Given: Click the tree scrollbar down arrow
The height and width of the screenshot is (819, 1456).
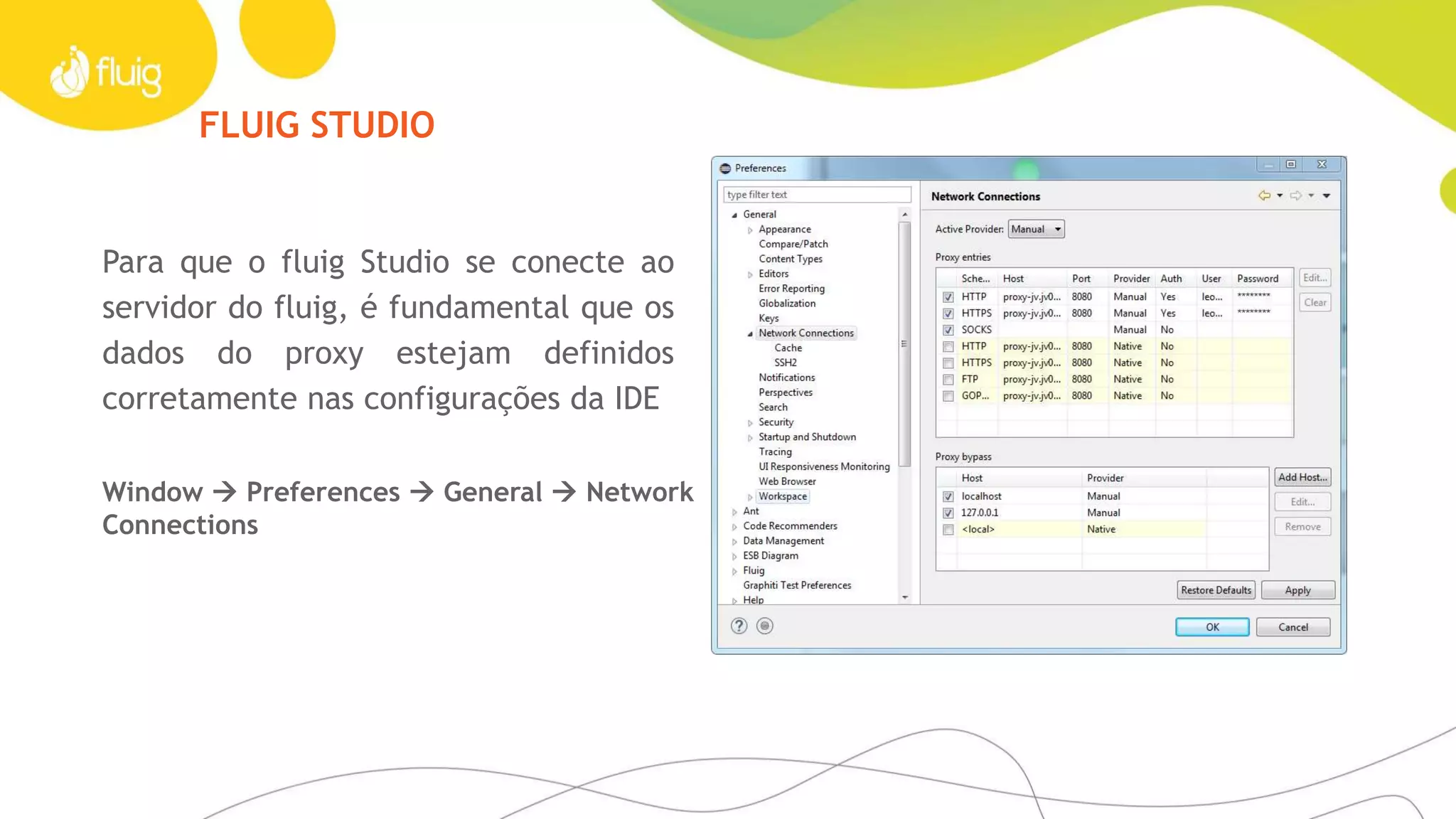Looking at the screenshot, I should [905, 598].
